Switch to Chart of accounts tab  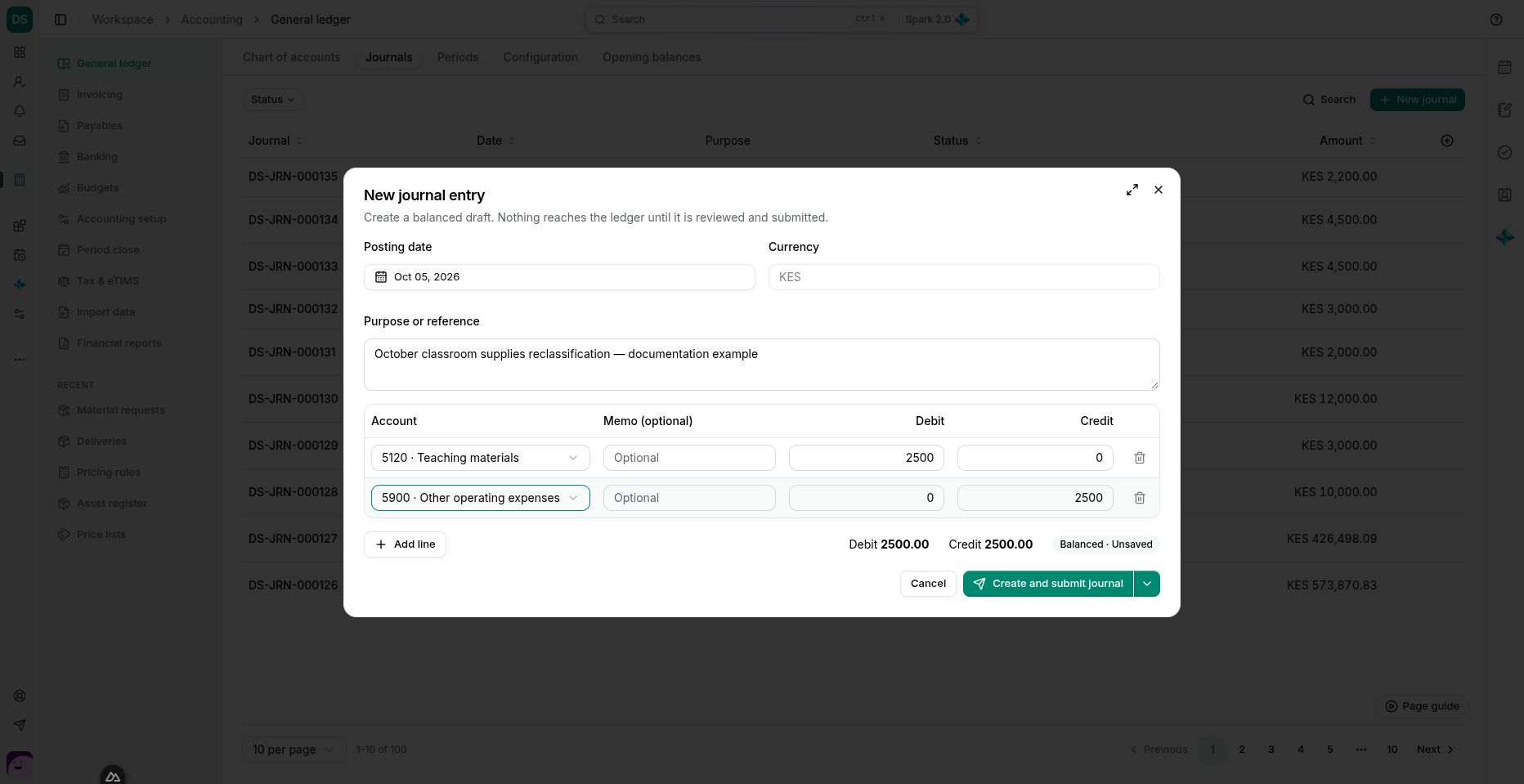[292, 57]
